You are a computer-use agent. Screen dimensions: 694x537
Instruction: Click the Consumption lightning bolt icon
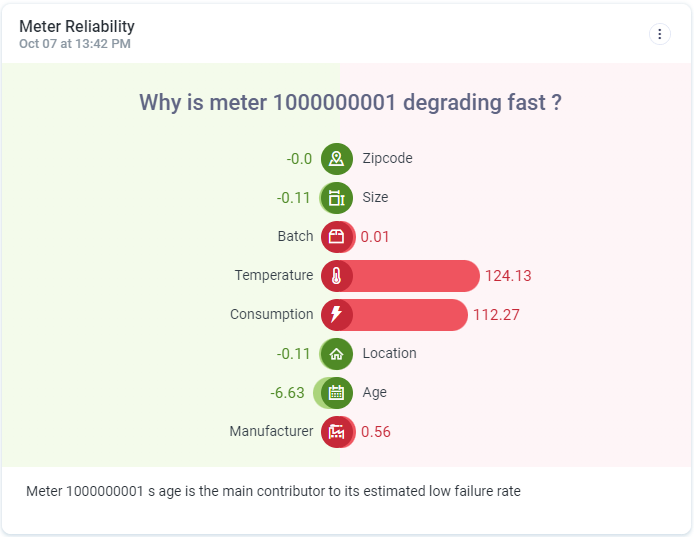337,315
